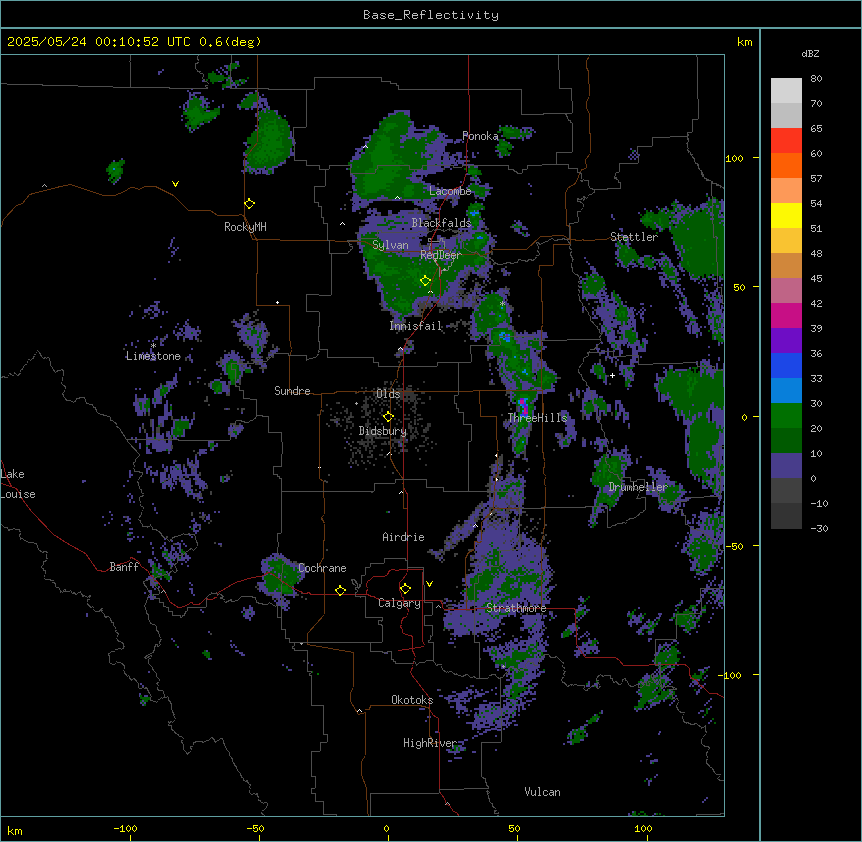Pick the purple 39 dBZ legend swatch
The width and height of the screenshot is (862, 842).
[786, 341]
